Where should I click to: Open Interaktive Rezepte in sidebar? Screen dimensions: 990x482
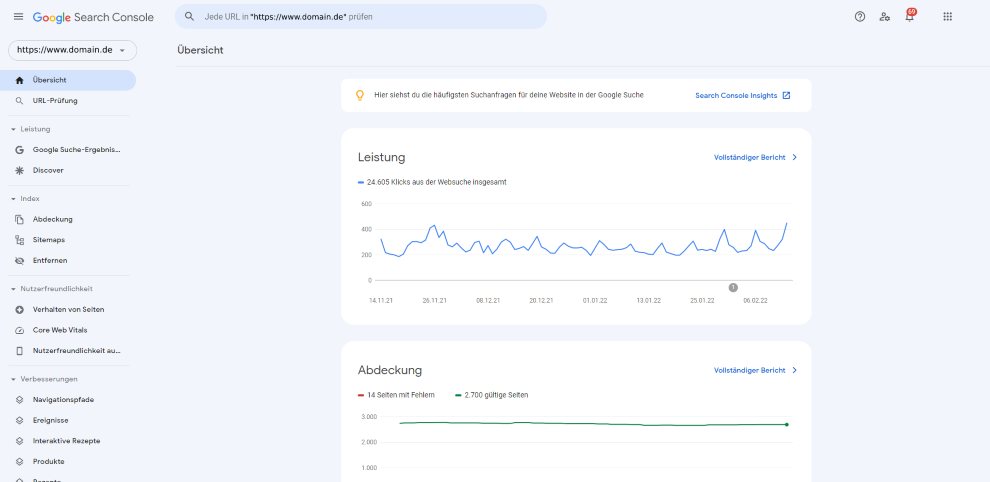coord(68,441)
